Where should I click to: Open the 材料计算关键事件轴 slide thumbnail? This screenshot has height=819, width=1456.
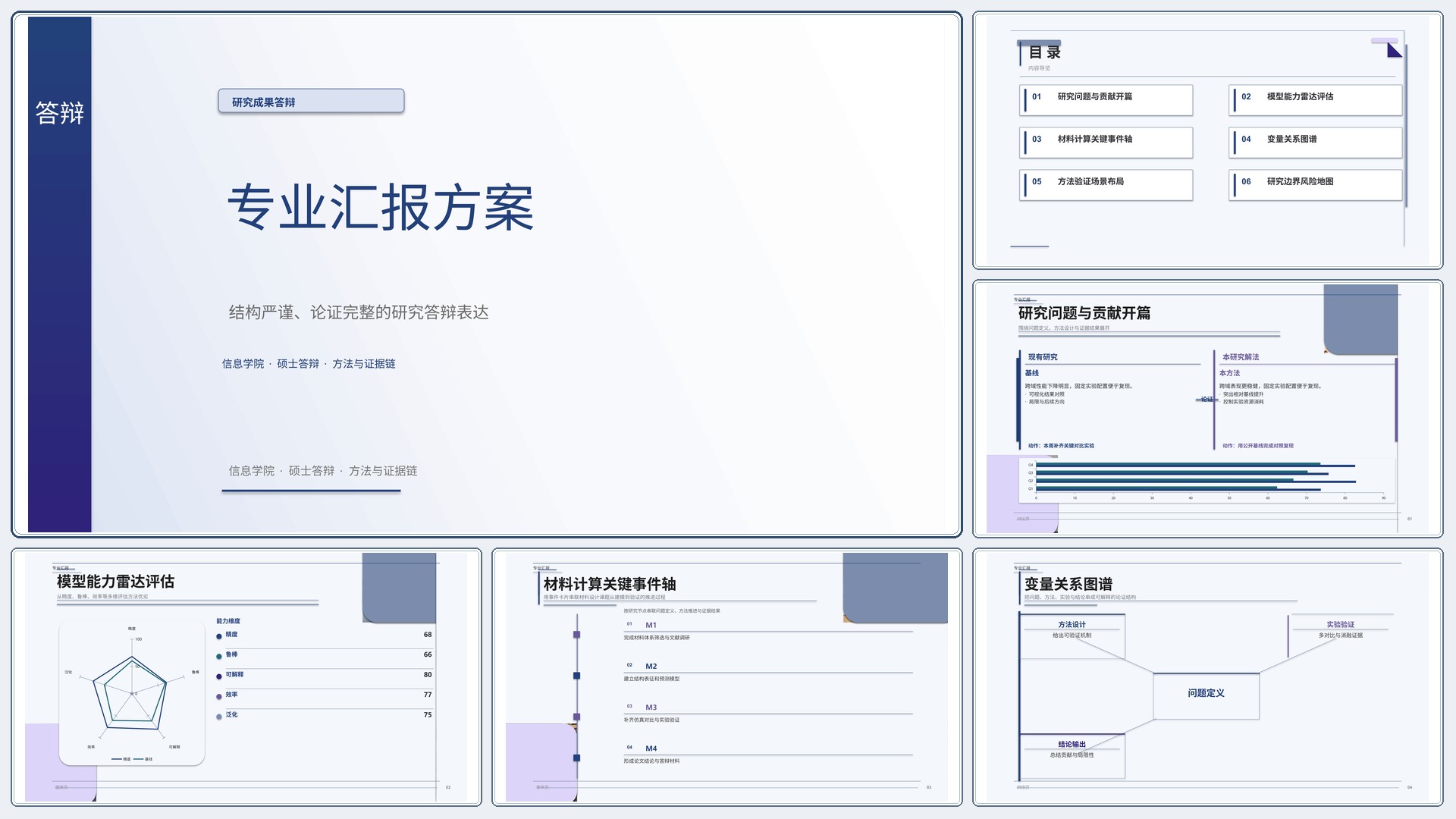[727, 677]
